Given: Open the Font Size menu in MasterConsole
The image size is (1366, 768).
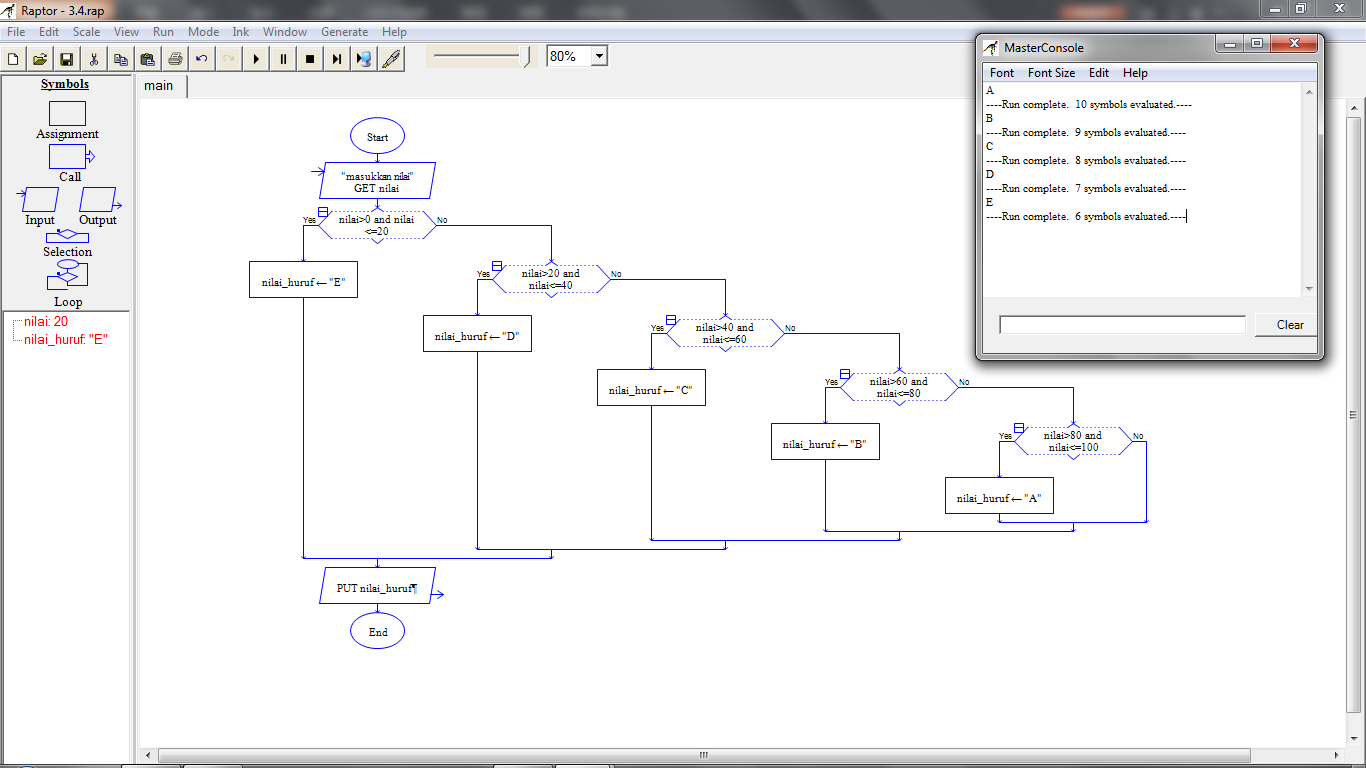Looking at the screenshot, I should (1051, 72).
